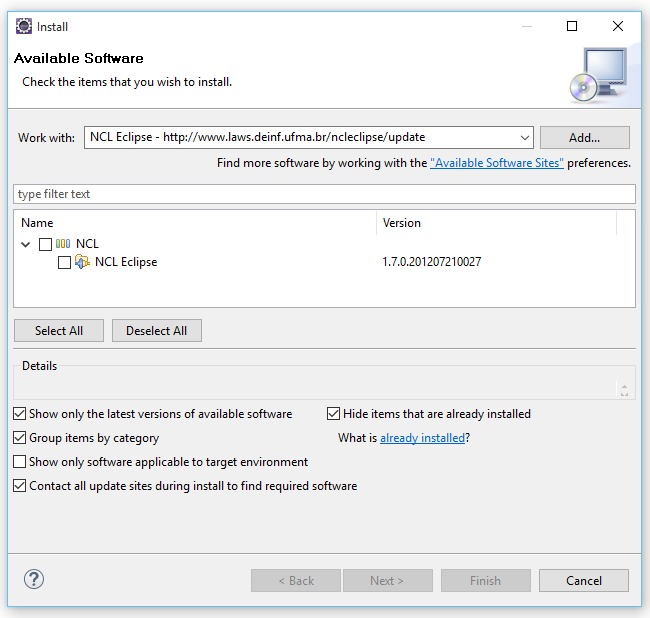Screen dimensions: 650x618
Task: Toggle Show only the latest versions checkbox
Action: tap(19, 414)
